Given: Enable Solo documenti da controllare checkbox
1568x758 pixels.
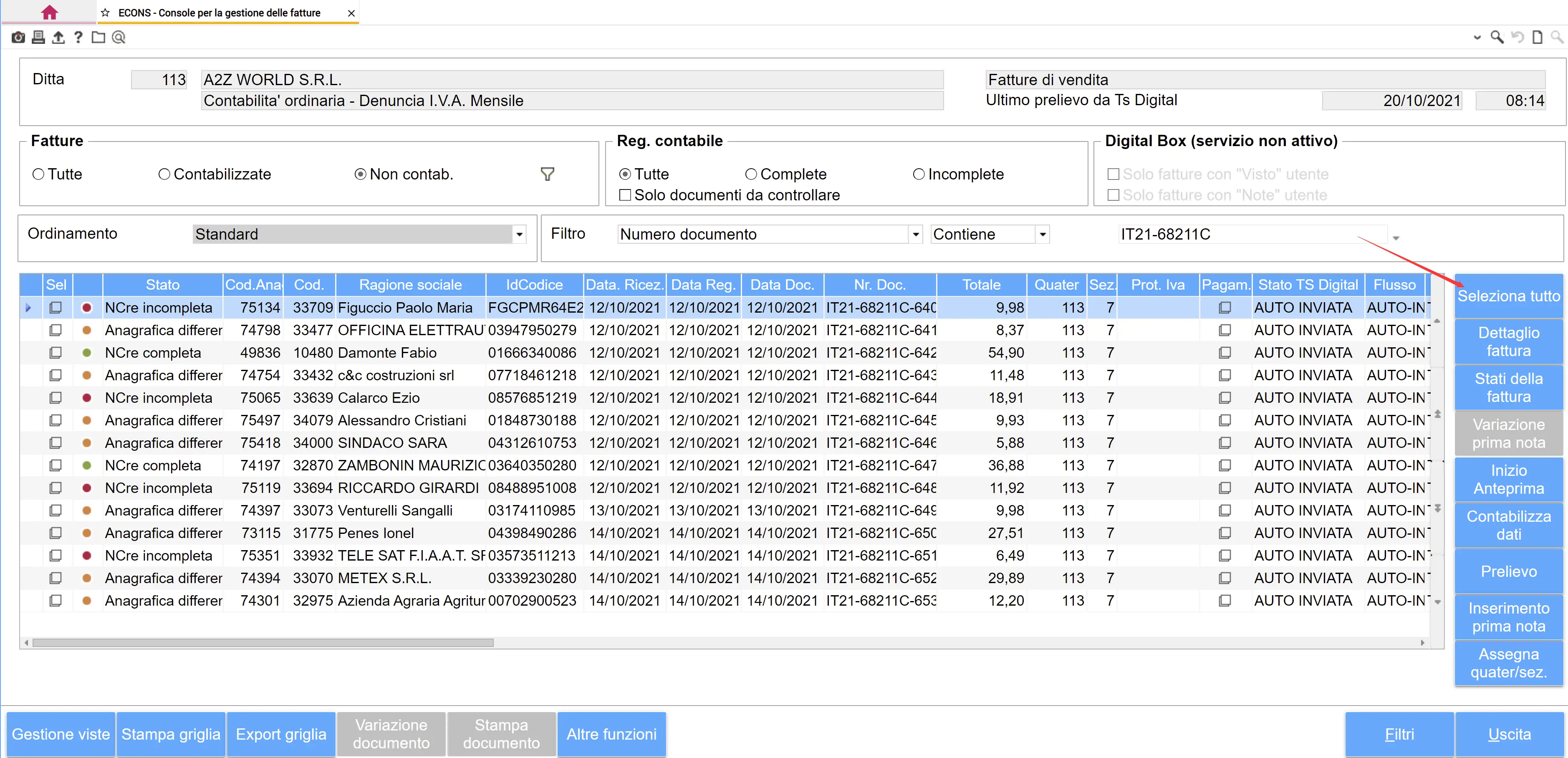Looking at the screenshot, I should click(x=625, y=195).
